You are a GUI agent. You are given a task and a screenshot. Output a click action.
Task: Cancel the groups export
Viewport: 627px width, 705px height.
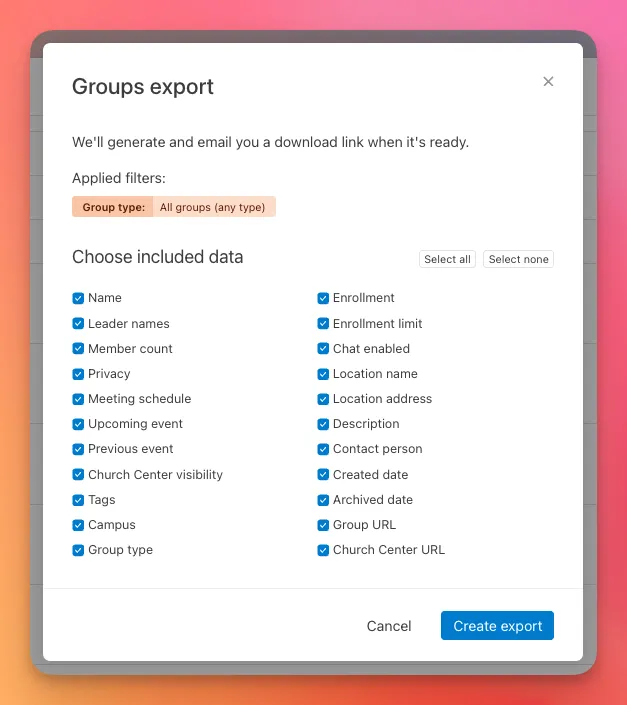coord(389,626)
